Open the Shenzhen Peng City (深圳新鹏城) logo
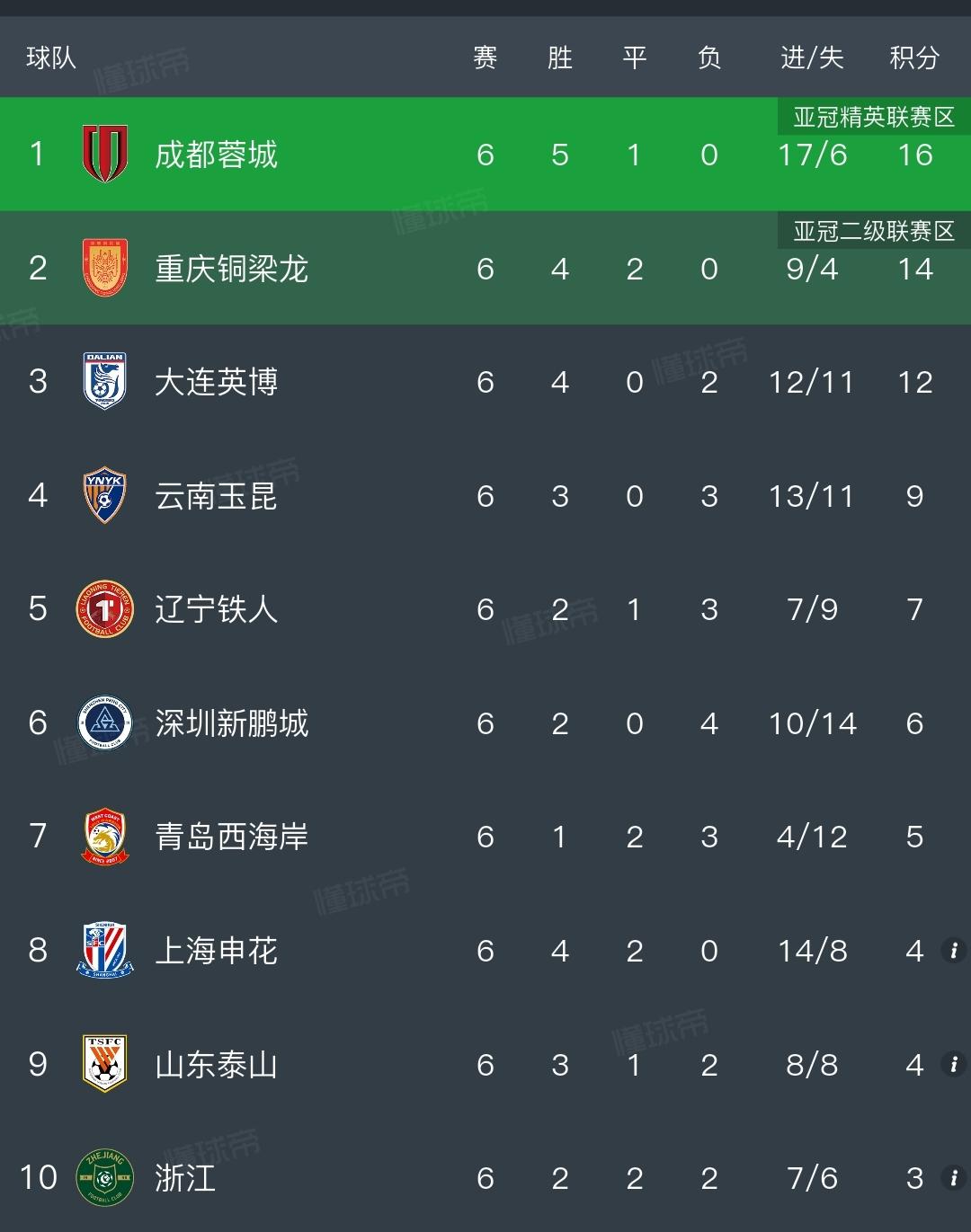This screenshot has width=971, height=1232. [105, 722]
